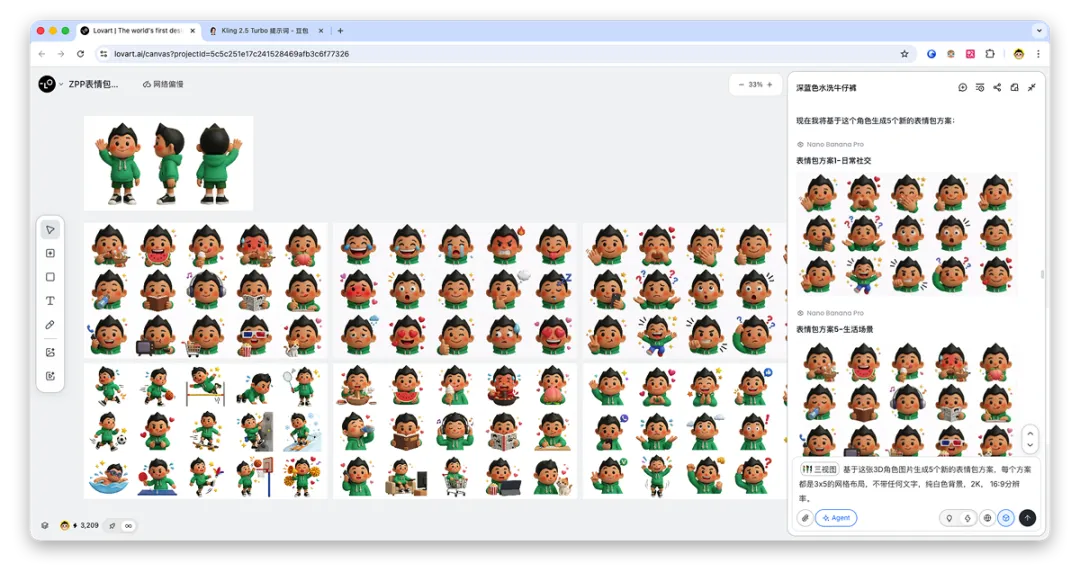
Task: Open the layers icon at bottom left
Action: 44,525
